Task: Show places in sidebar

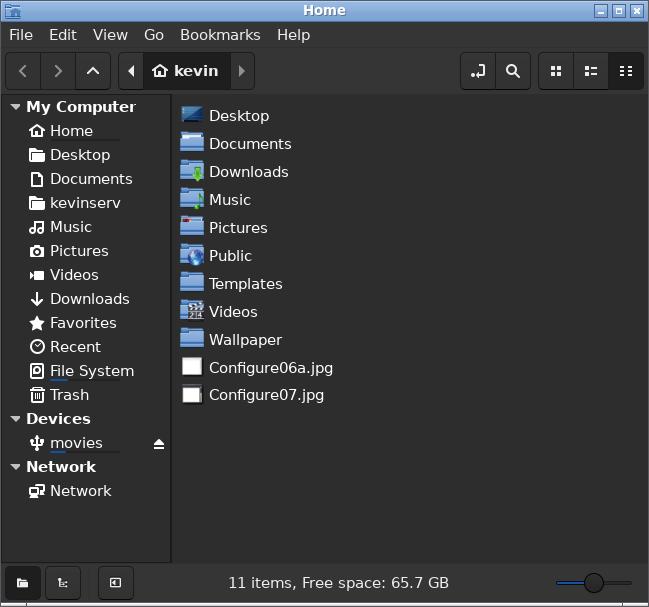Action: 23,582
